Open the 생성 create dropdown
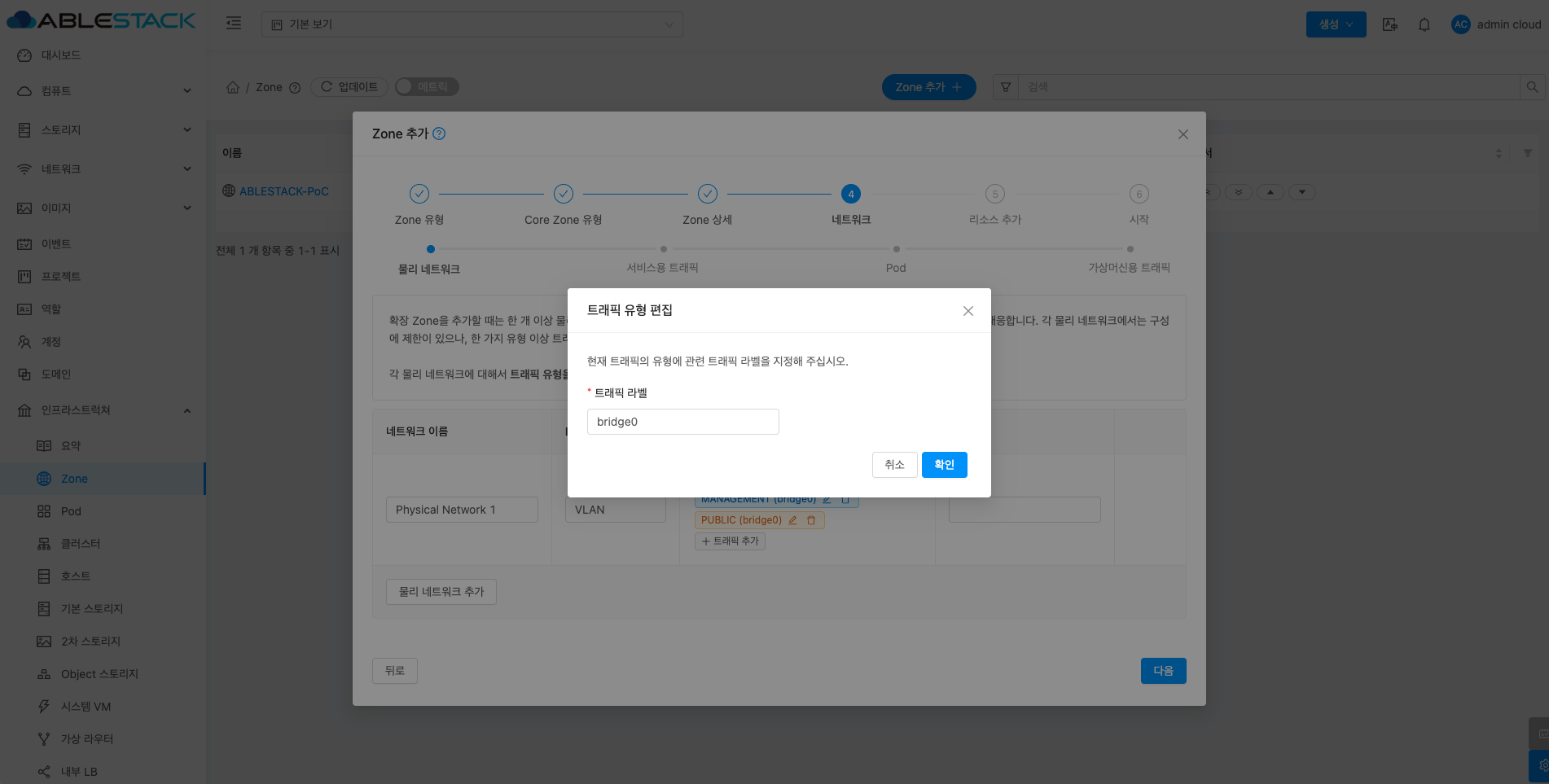 pyautogui.click(x=1336, y=24)
